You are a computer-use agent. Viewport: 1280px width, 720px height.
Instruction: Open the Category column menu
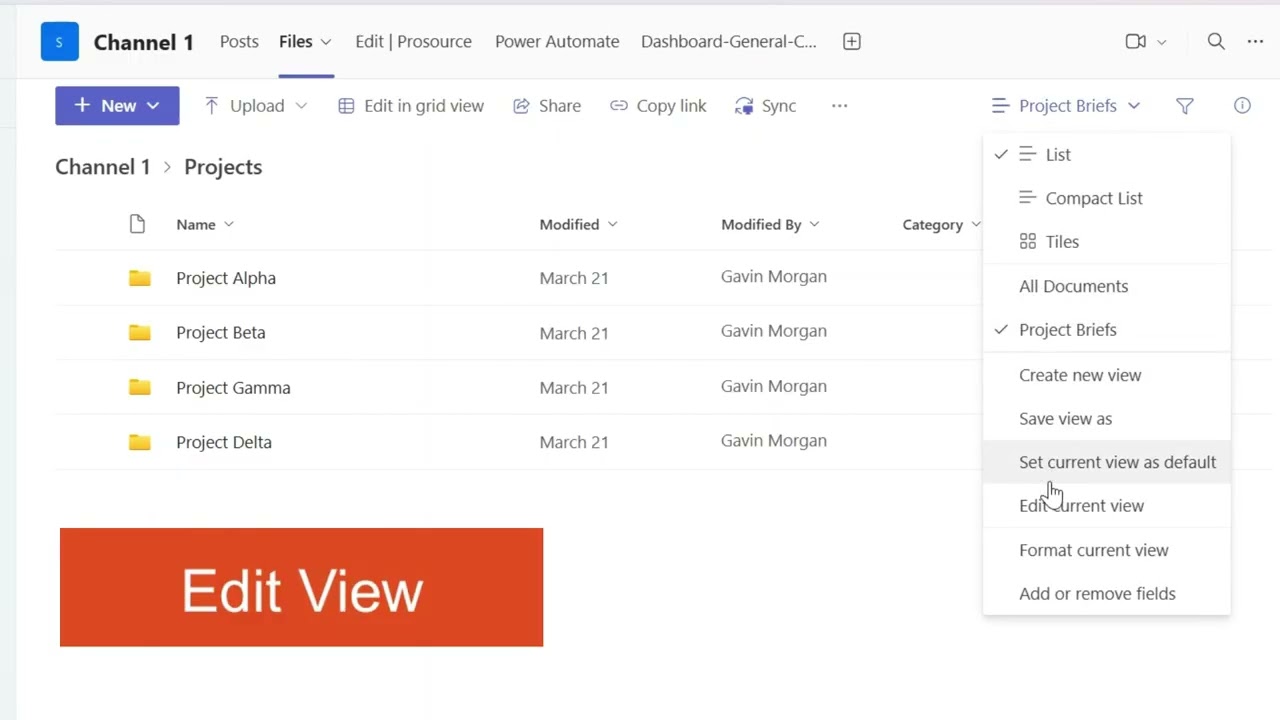941,224
